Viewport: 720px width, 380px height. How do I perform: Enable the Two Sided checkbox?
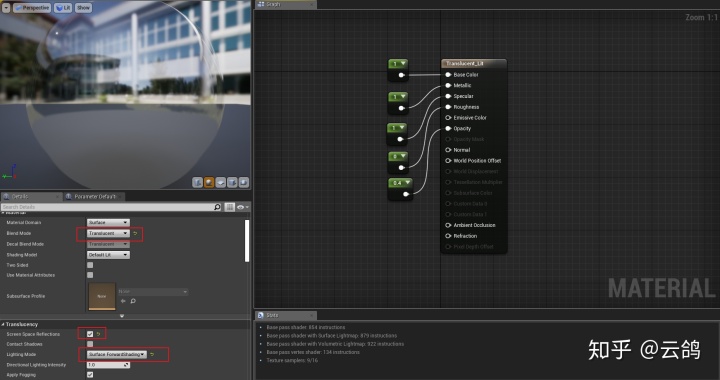[x=90, y=265]
